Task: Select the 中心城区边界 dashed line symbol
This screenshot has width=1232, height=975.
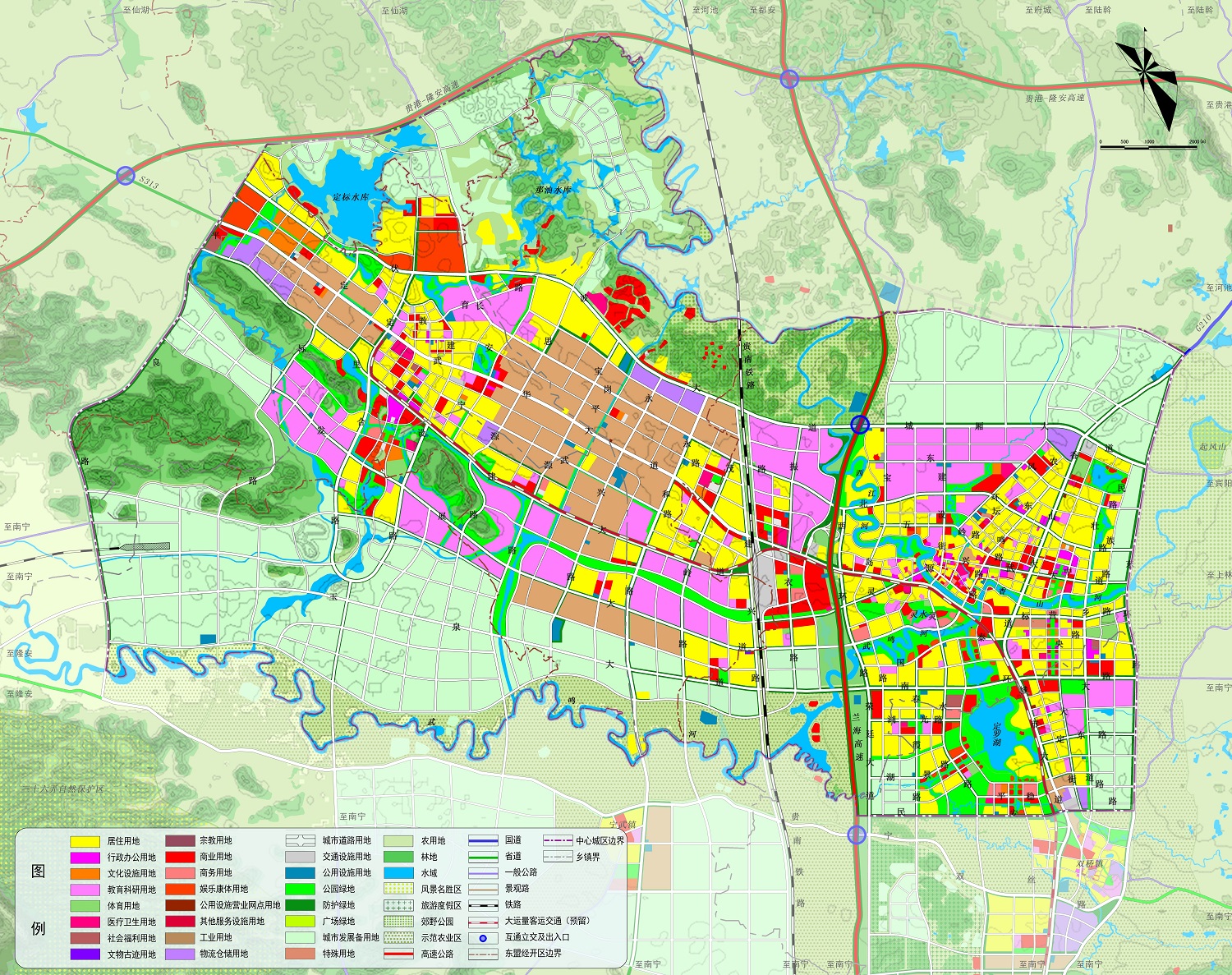Action: (558, 840)
